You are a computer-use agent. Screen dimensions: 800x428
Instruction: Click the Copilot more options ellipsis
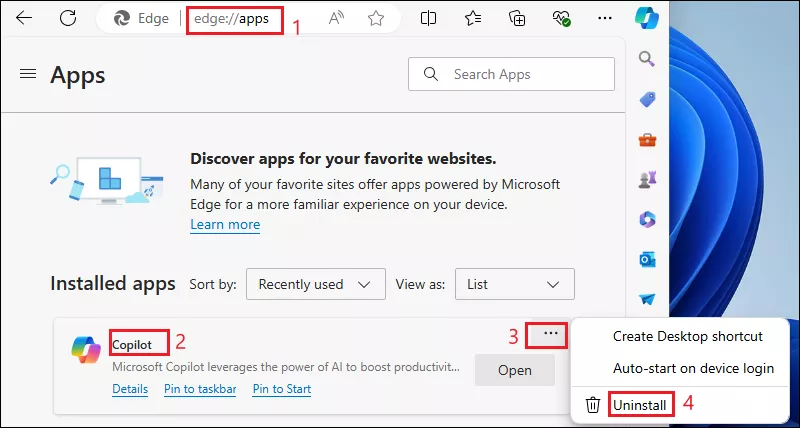click(x=551, y=334)
